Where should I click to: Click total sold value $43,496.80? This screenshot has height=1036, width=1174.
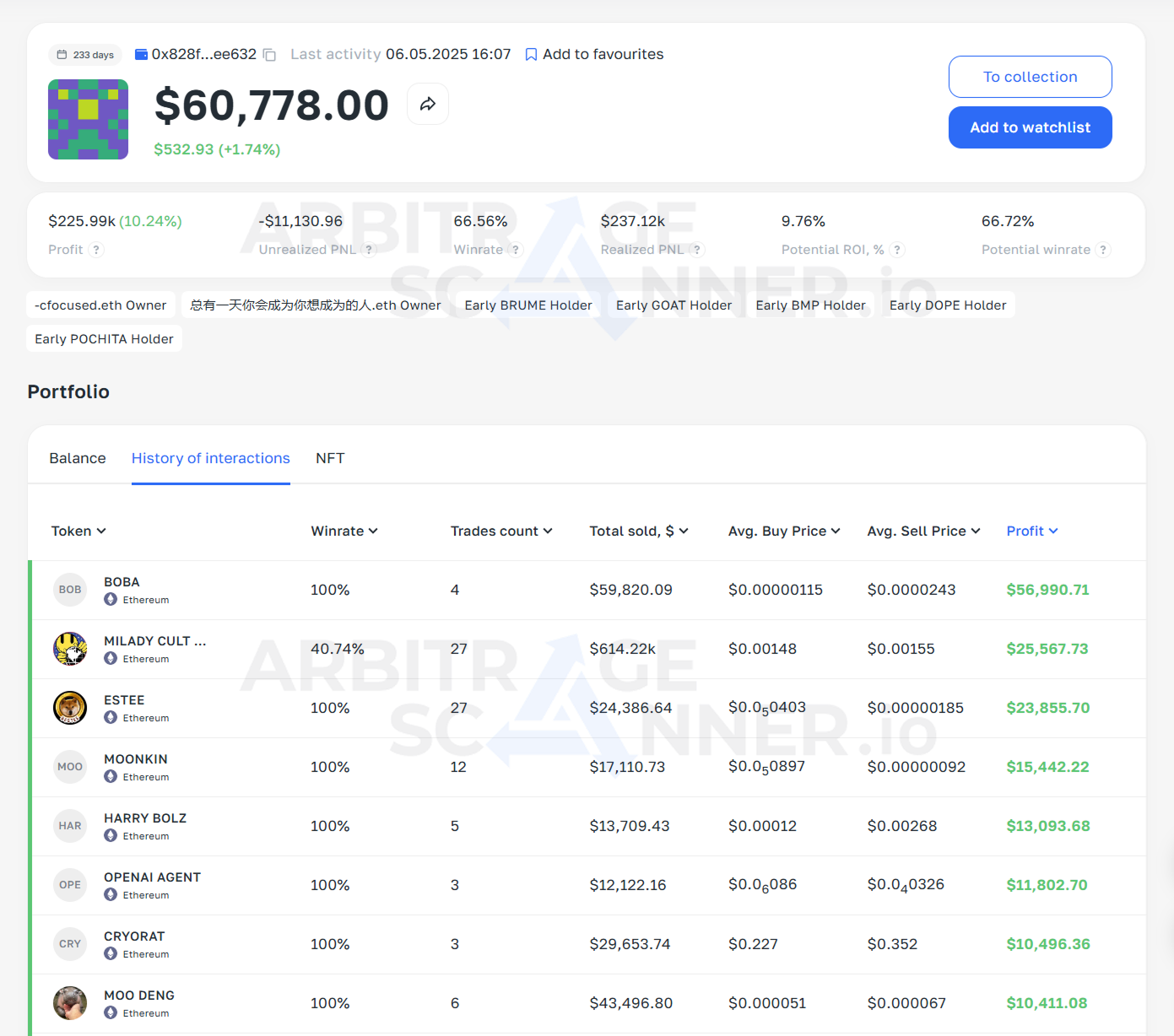pos(631,1003)
